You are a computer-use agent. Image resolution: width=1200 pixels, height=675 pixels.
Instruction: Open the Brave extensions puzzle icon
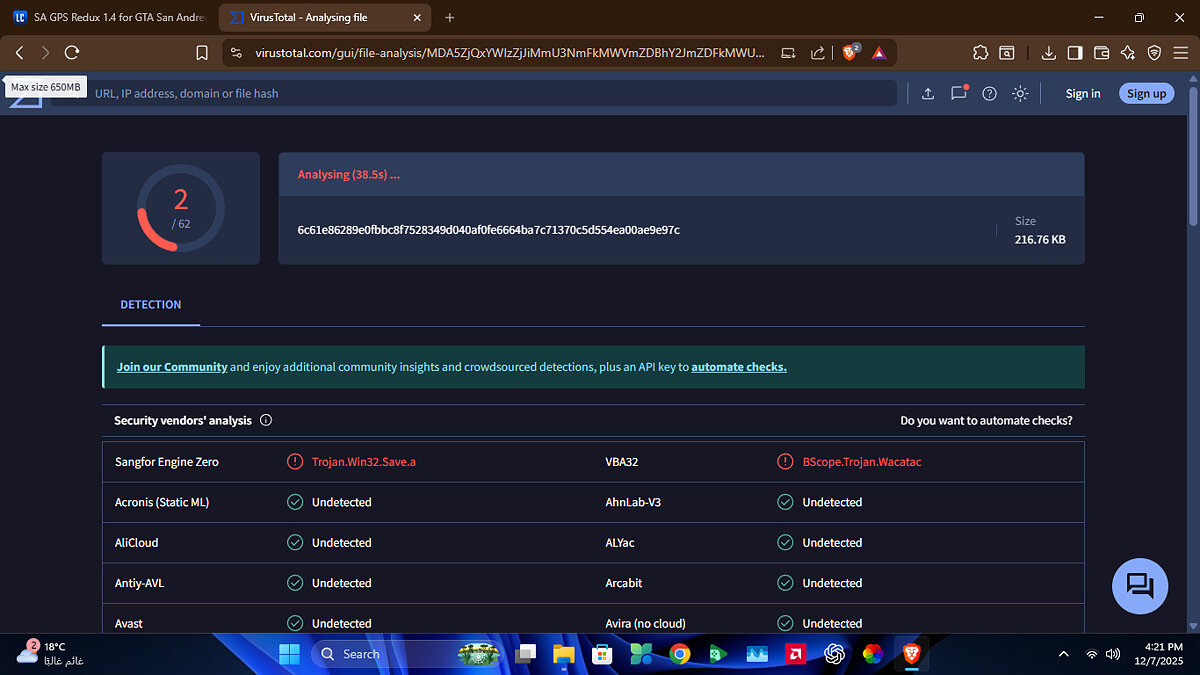tap(980, 53)
